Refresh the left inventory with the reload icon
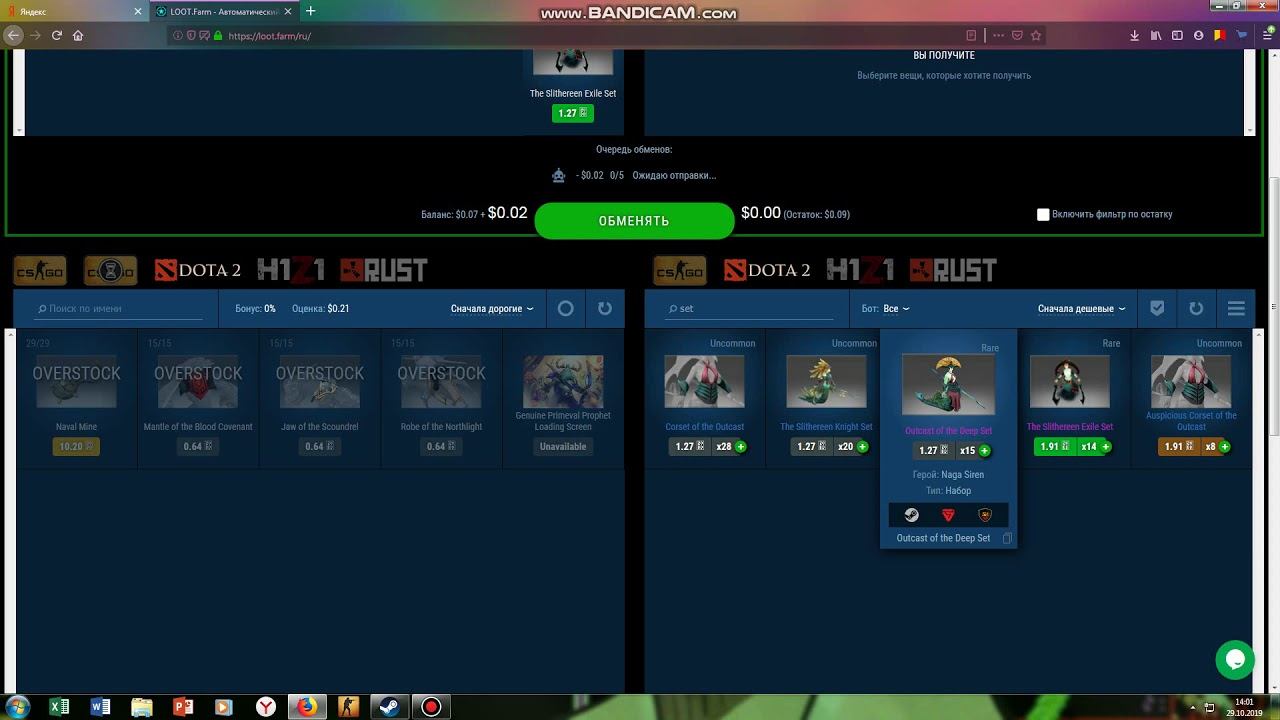 605,309
